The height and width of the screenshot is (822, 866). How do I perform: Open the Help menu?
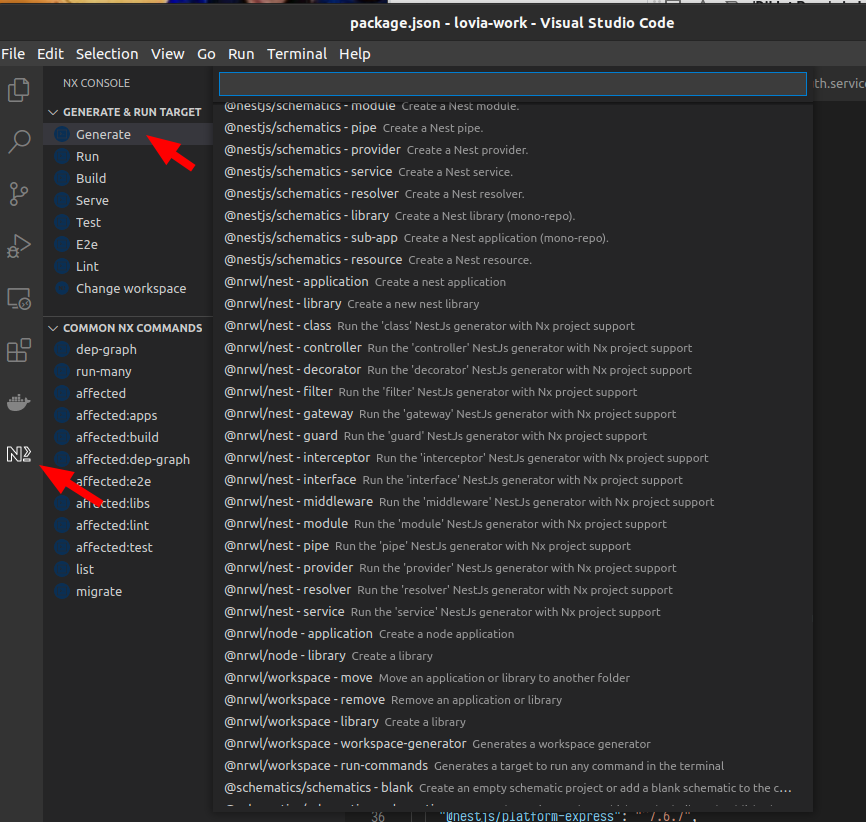tap(355, 54)
